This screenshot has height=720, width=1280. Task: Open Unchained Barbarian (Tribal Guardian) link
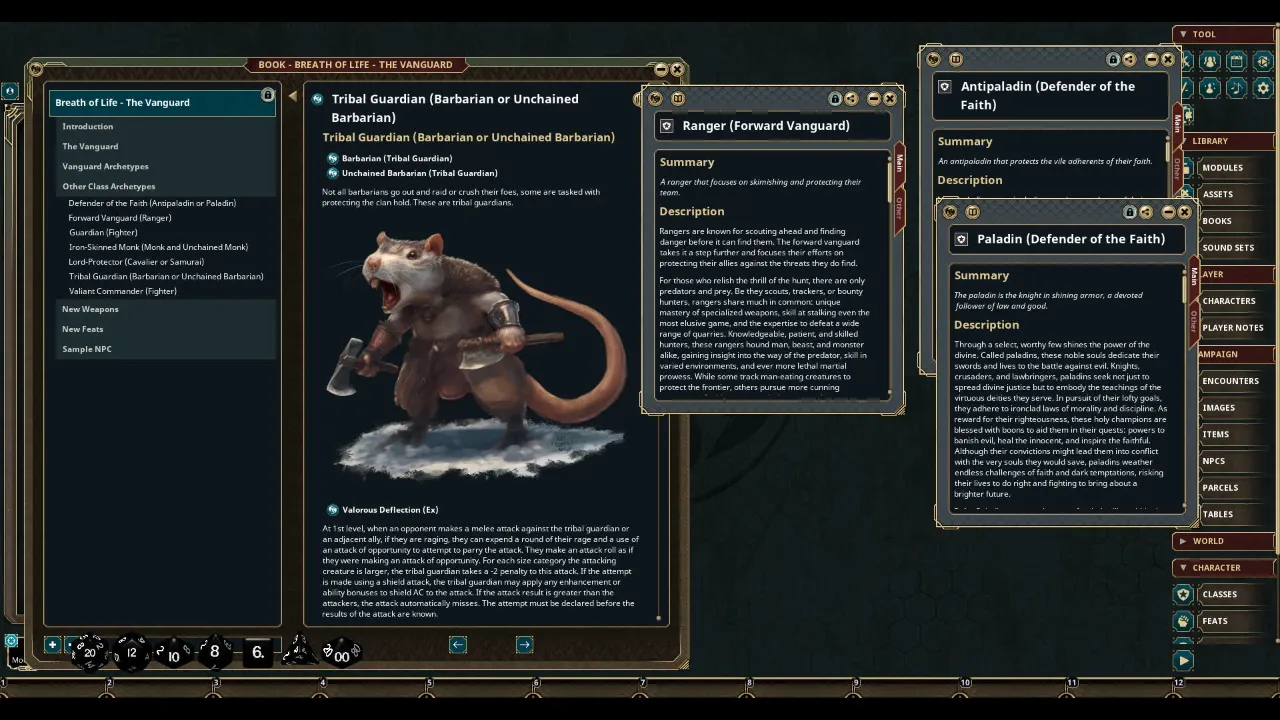click(420, 173)
